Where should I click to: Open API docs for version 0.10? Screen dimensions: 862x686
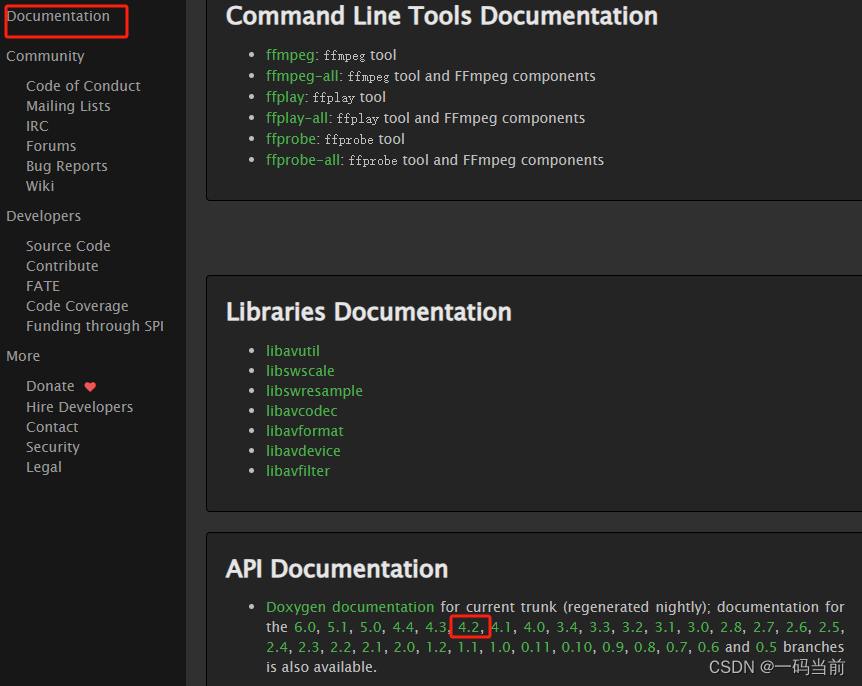(x=576, y=648)
